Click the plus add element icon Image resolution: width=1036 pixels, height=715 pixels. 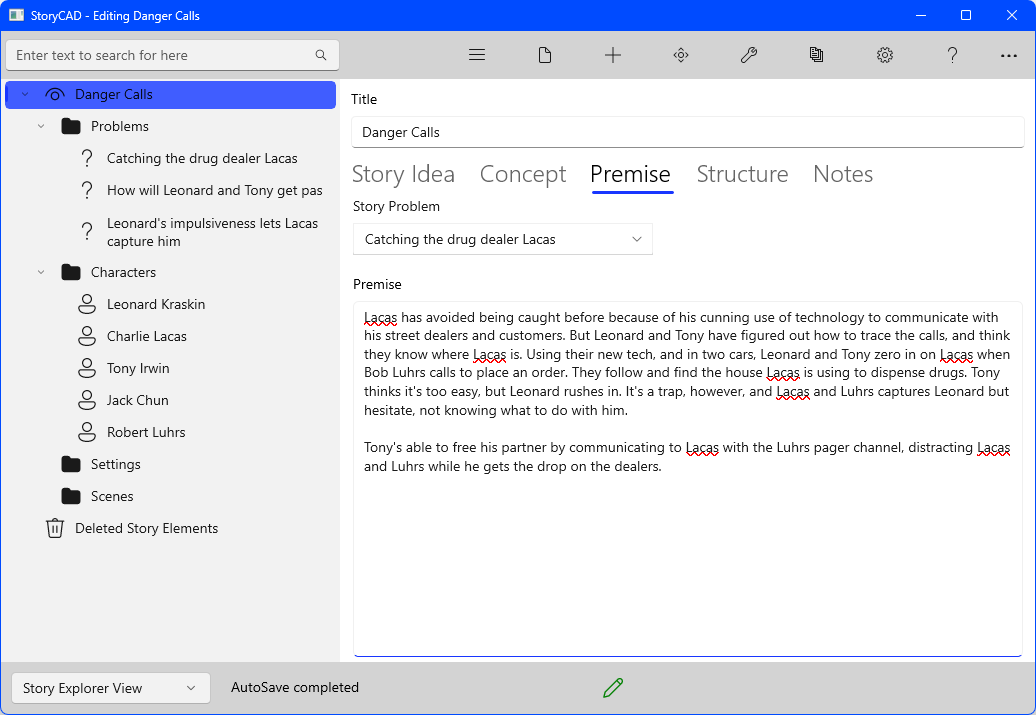coord(613,55)
